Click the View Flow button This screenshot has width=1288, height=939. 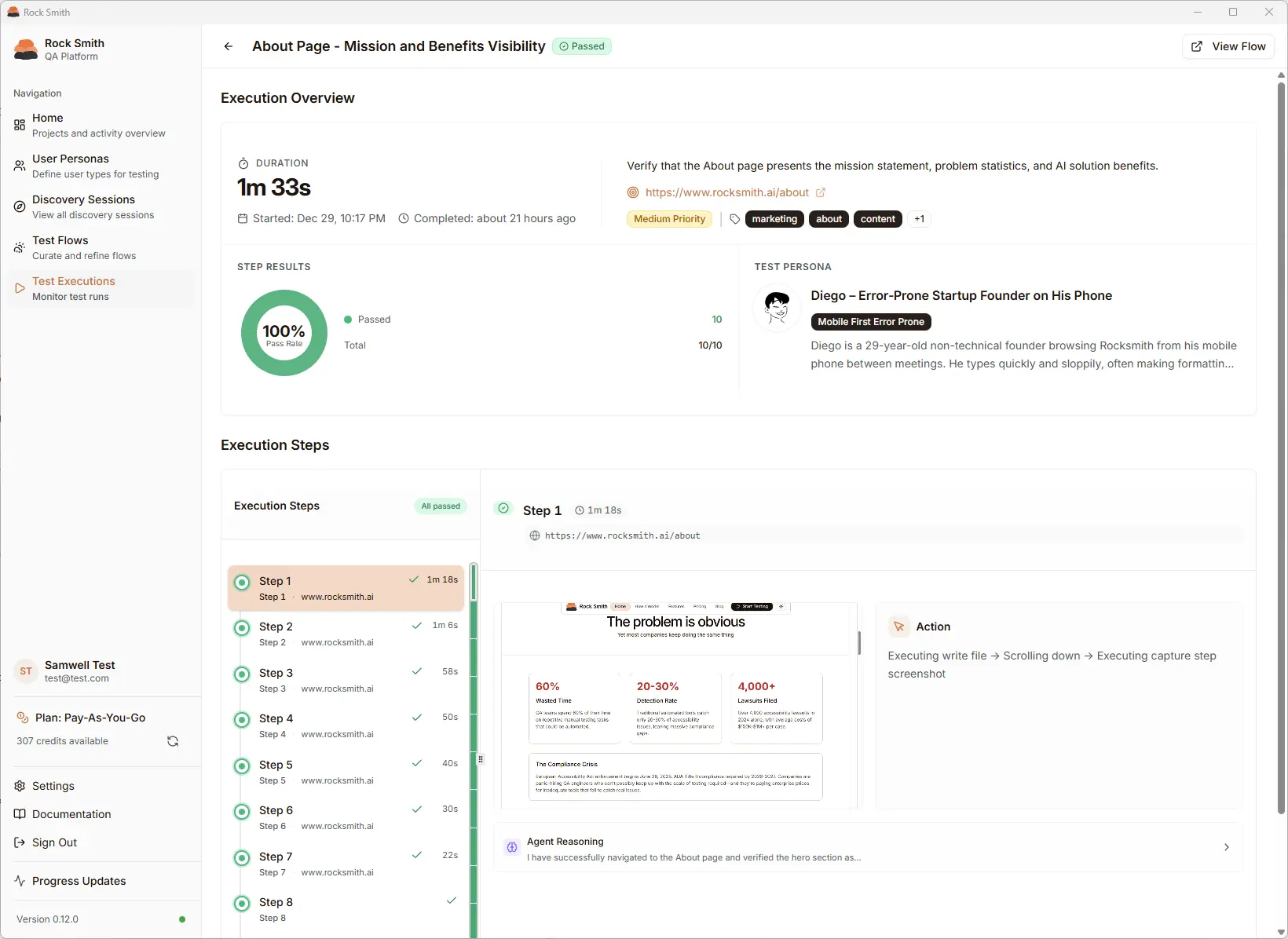click(x=1229, y=46)
